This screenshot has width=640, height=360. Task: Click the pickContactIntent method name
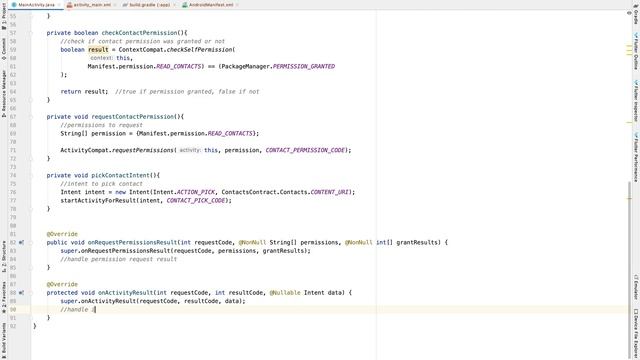(x=121, y=176)
